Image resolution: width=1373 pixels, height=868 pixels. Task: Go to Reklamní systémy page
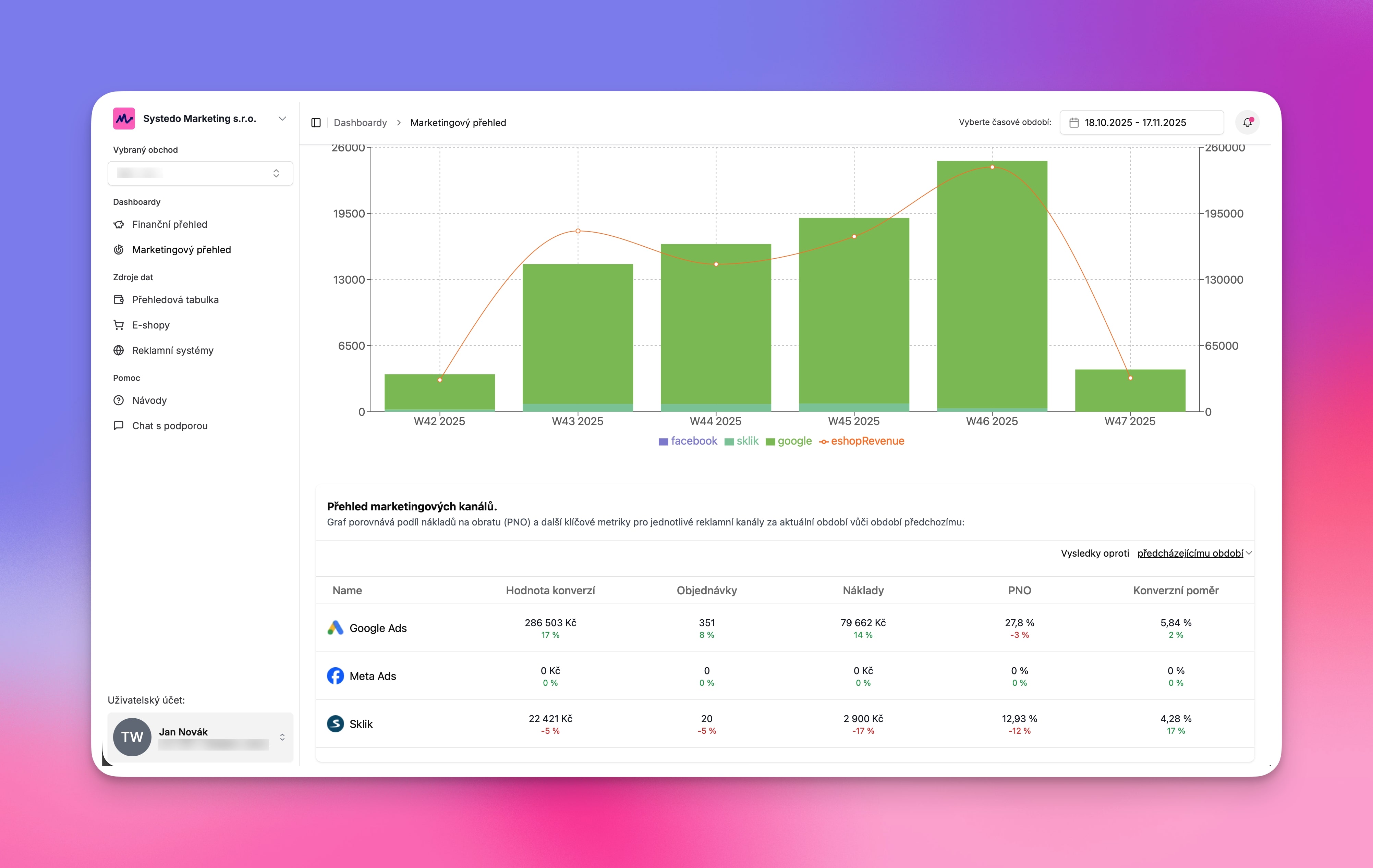coord(172,350)
